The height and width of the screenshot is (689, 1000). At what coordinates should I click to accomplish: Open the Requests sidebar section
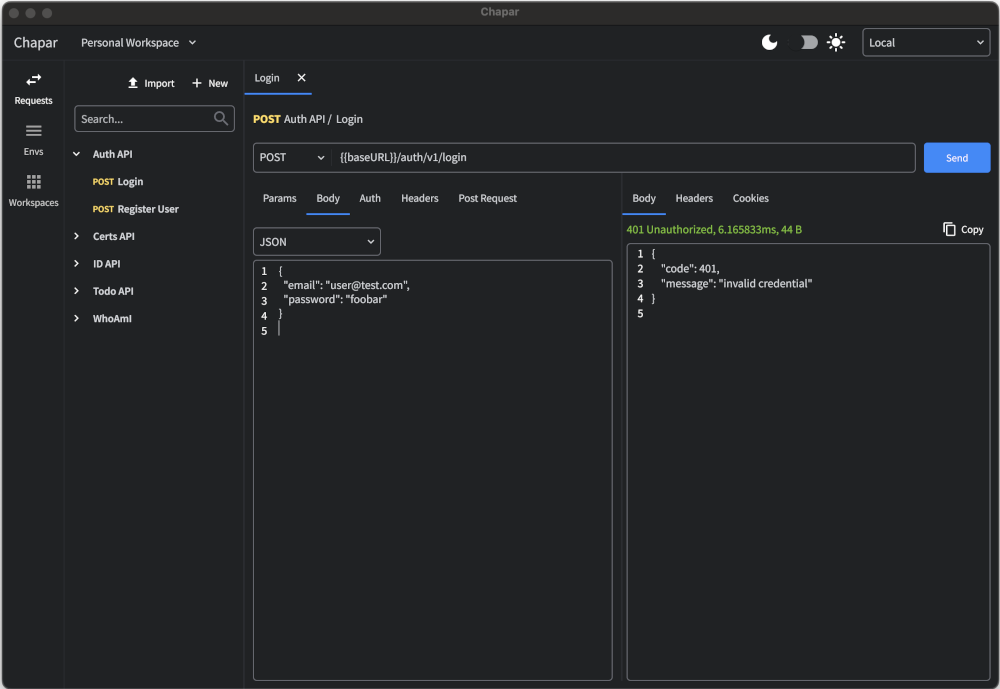33,89
